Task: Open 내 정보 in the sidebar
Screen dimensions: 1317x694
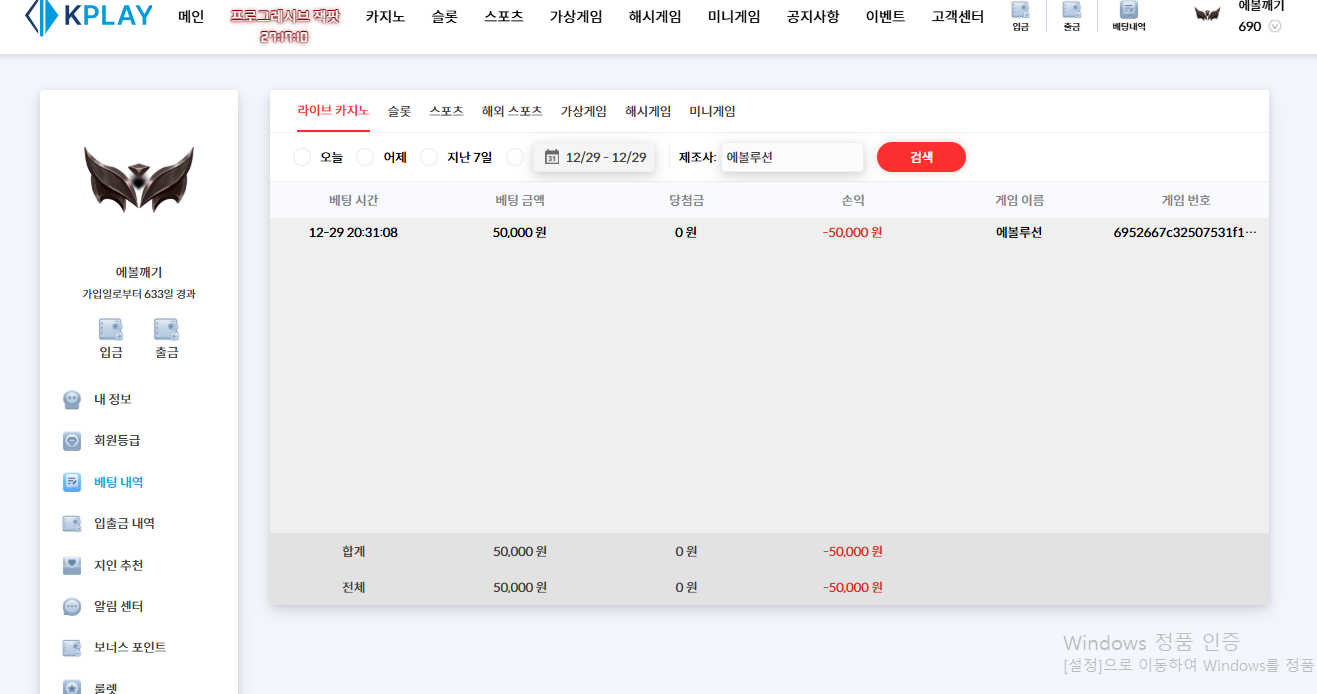Action: click(112, 400)
